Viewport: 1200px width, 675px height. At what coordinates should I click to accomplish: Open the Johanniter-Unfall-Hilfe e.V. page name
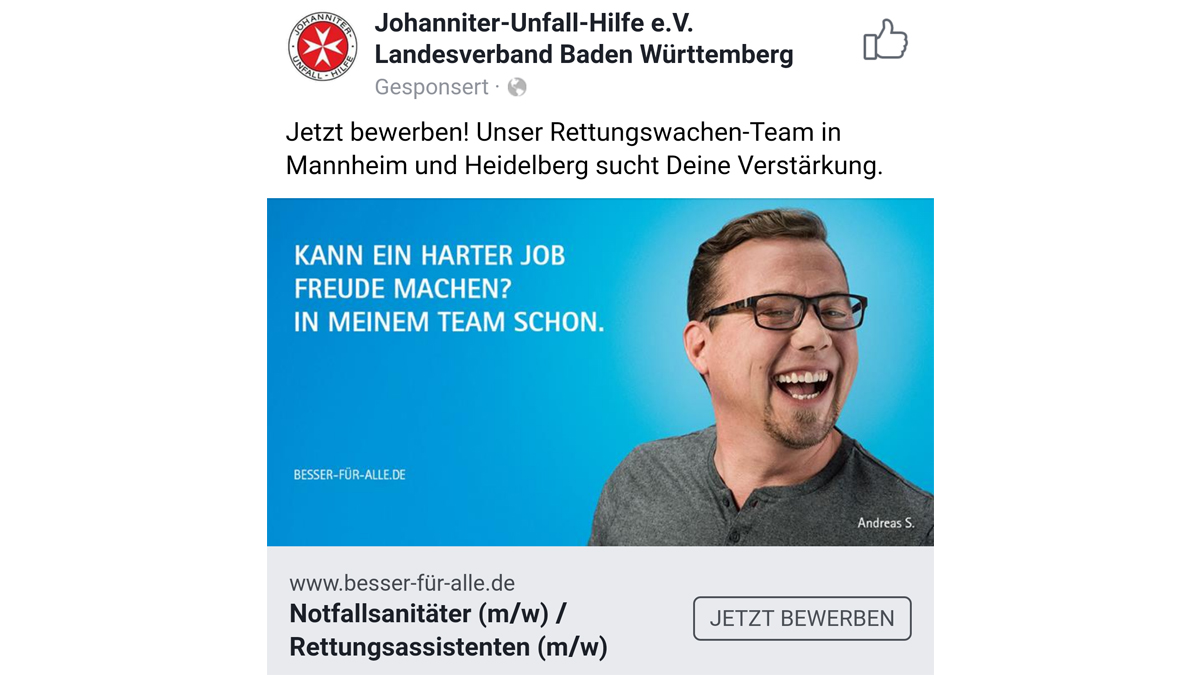534,22
